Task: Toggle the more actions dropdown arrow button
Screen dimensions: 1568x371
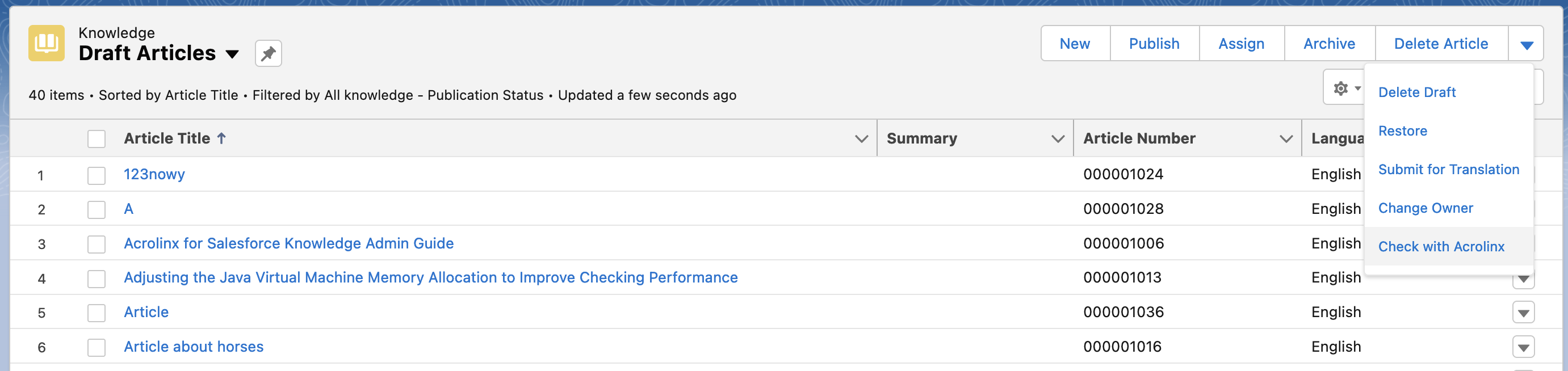Action: point(1526,44)
